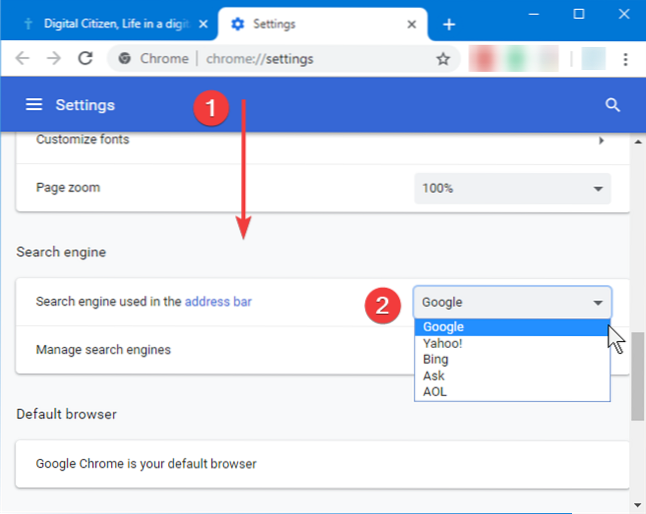Screen dimensions: 646x514
Task: Choose Bing as the search engine
Action: 435,359
